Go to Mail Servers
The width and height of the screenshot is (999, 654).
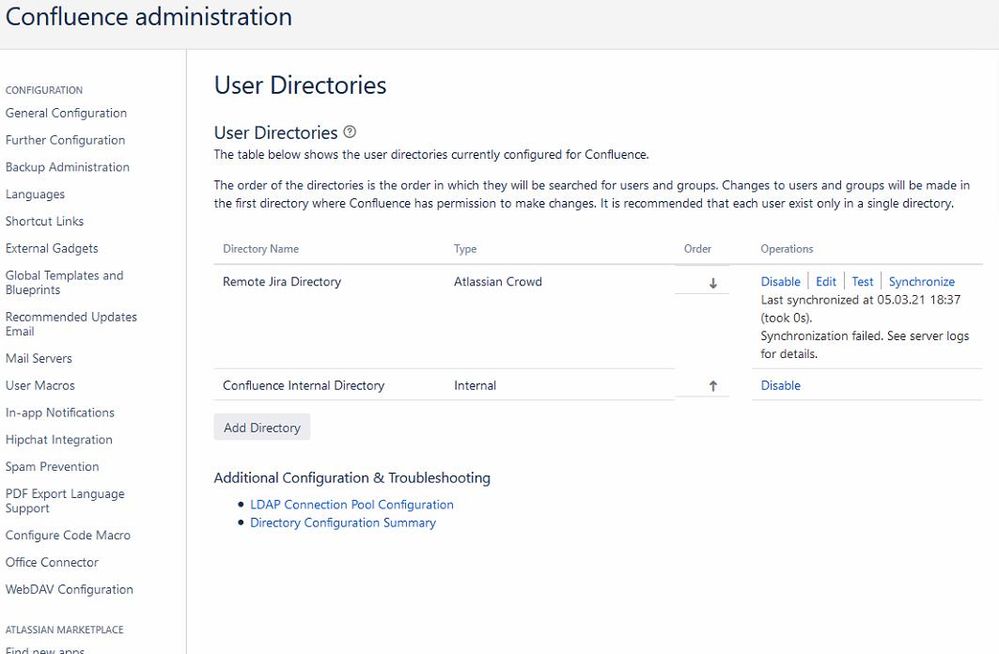[39, 358]
